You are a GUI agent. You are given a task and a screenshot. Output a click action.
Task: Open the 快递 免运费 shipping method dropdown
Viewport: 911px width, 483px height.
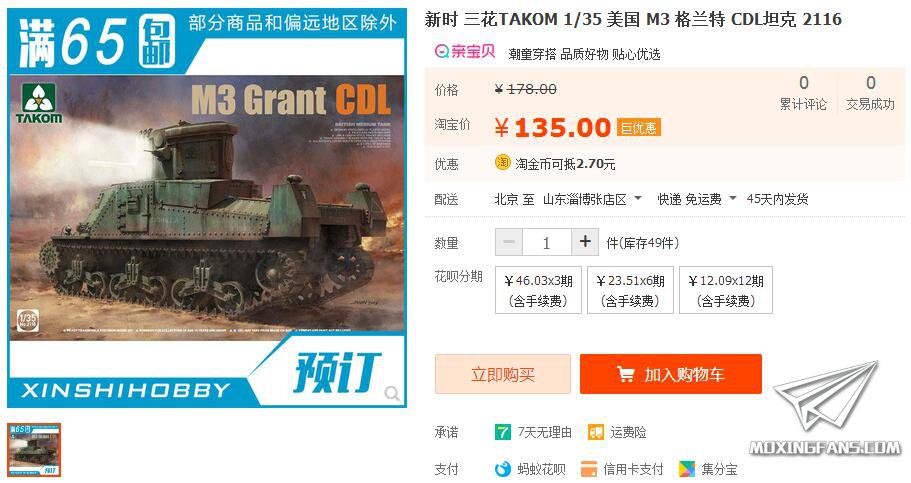[x=696, y=199]
